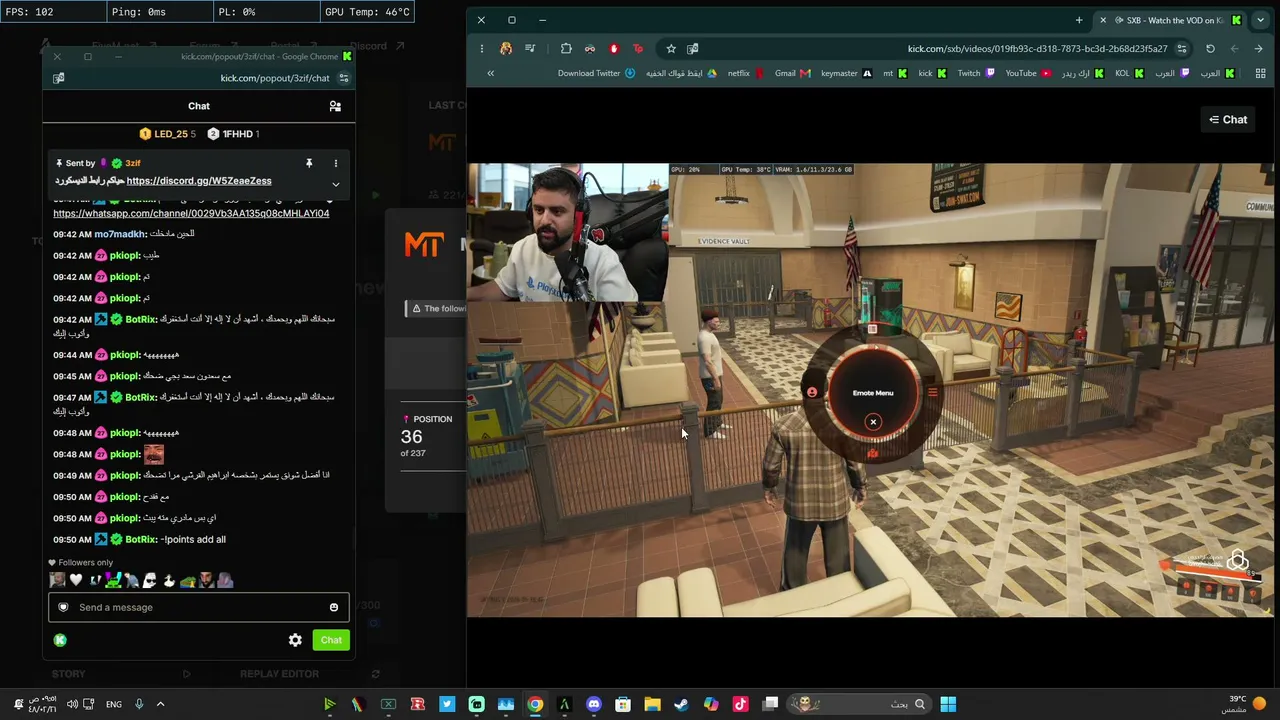
Task: Click the red shield extension icon
Action: tap(614, 49)
